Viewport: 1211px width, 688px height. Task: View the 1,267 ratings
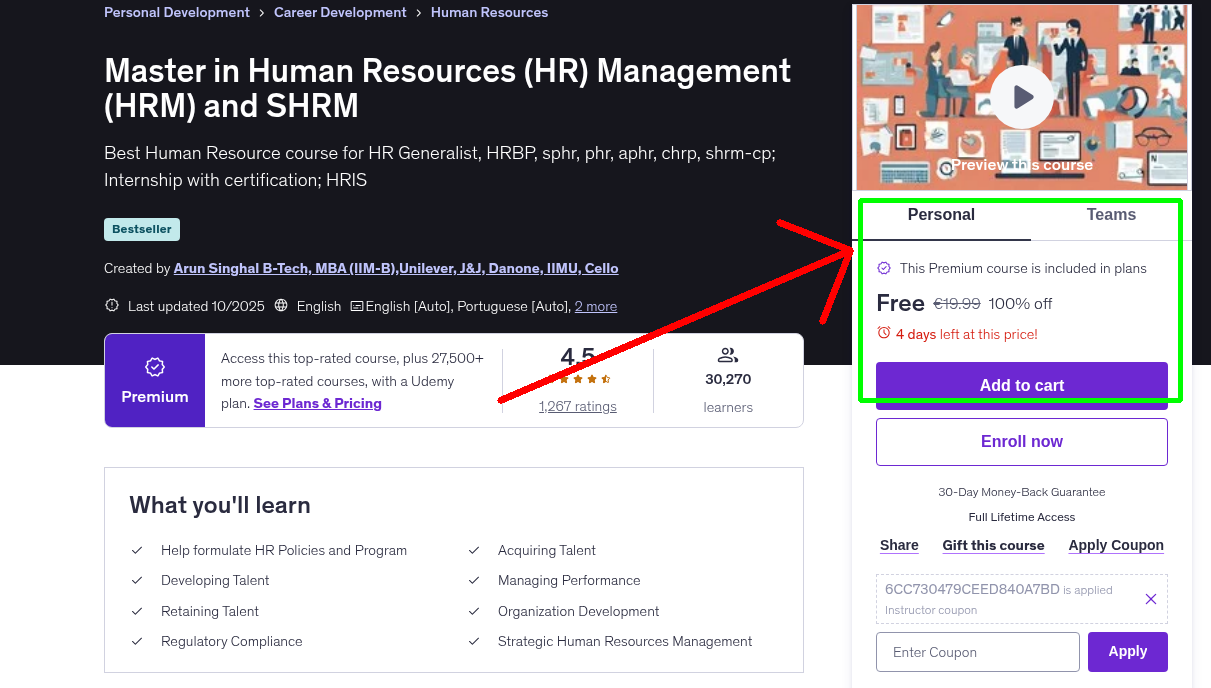[577, 406]
